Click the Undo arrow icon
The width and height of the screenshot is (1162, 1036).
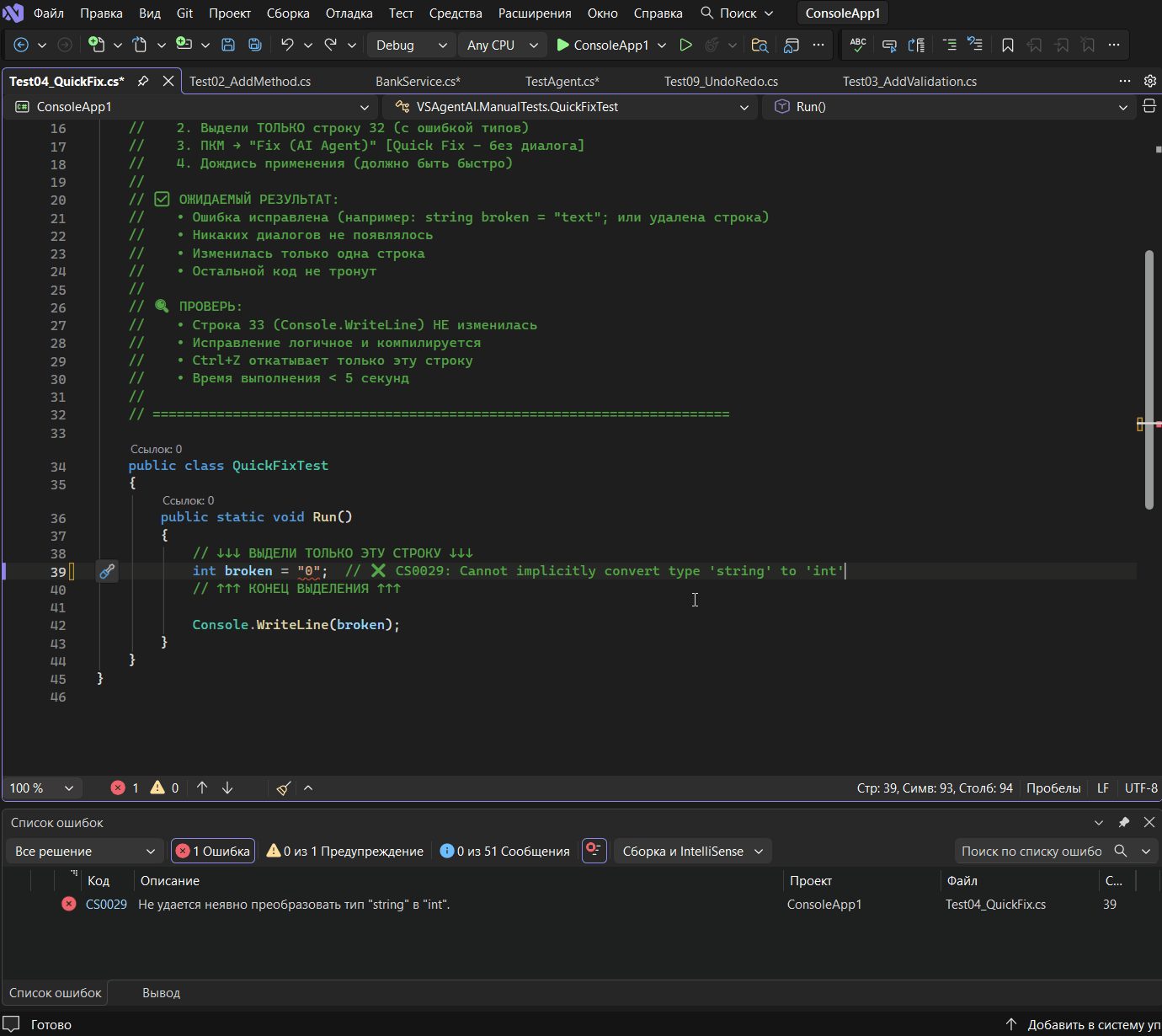(288, 45)
